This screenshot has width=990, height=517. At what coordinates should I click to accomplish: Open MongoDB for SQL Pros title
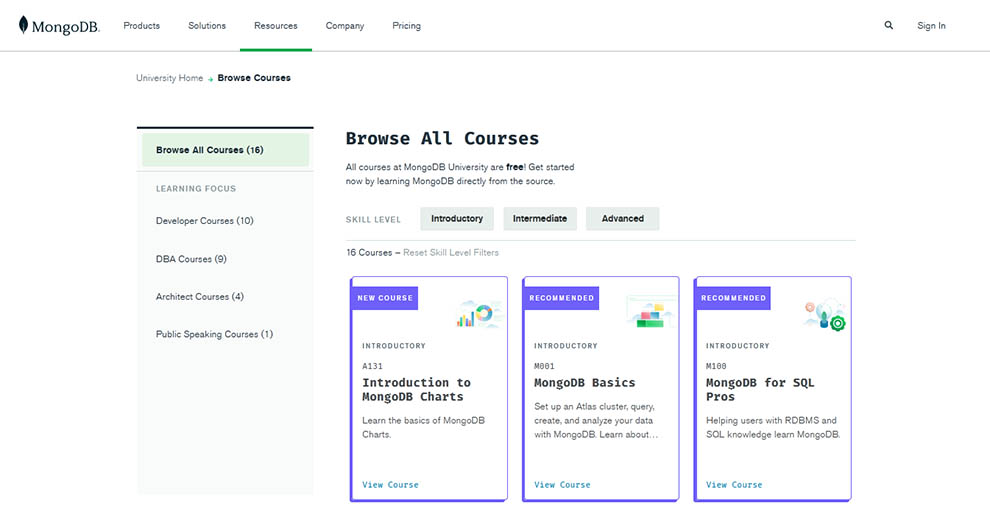click(760, 389)
